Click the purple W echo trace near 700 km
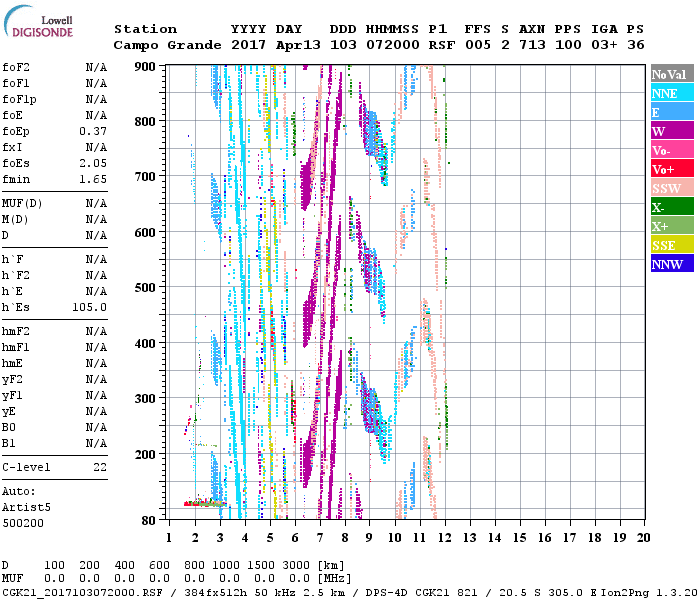 click(x=306, y=185)
